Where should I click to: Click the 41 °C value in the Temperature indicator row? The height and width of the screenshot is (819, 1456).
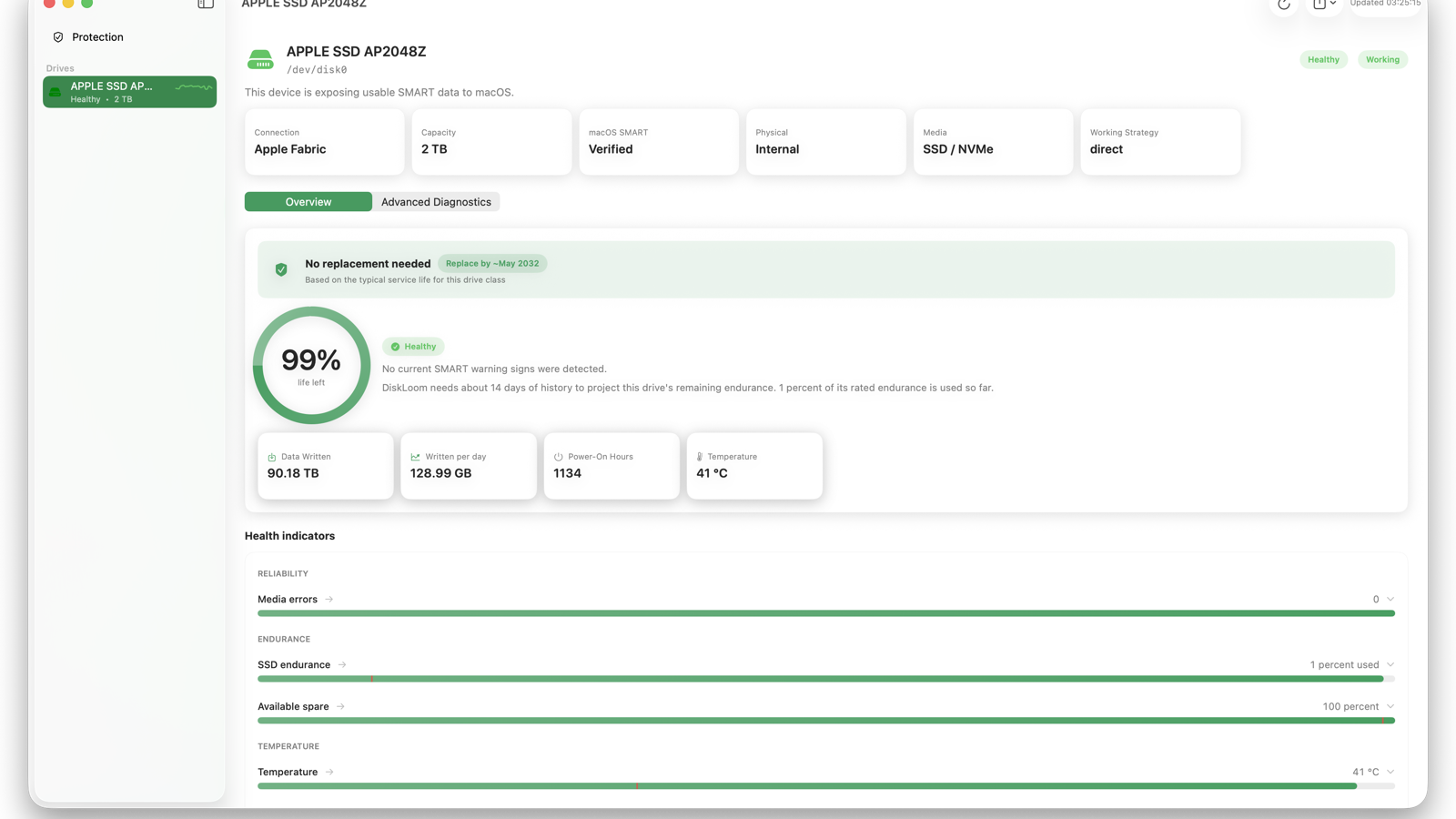pyautogui.click(x=1365, y=773)
